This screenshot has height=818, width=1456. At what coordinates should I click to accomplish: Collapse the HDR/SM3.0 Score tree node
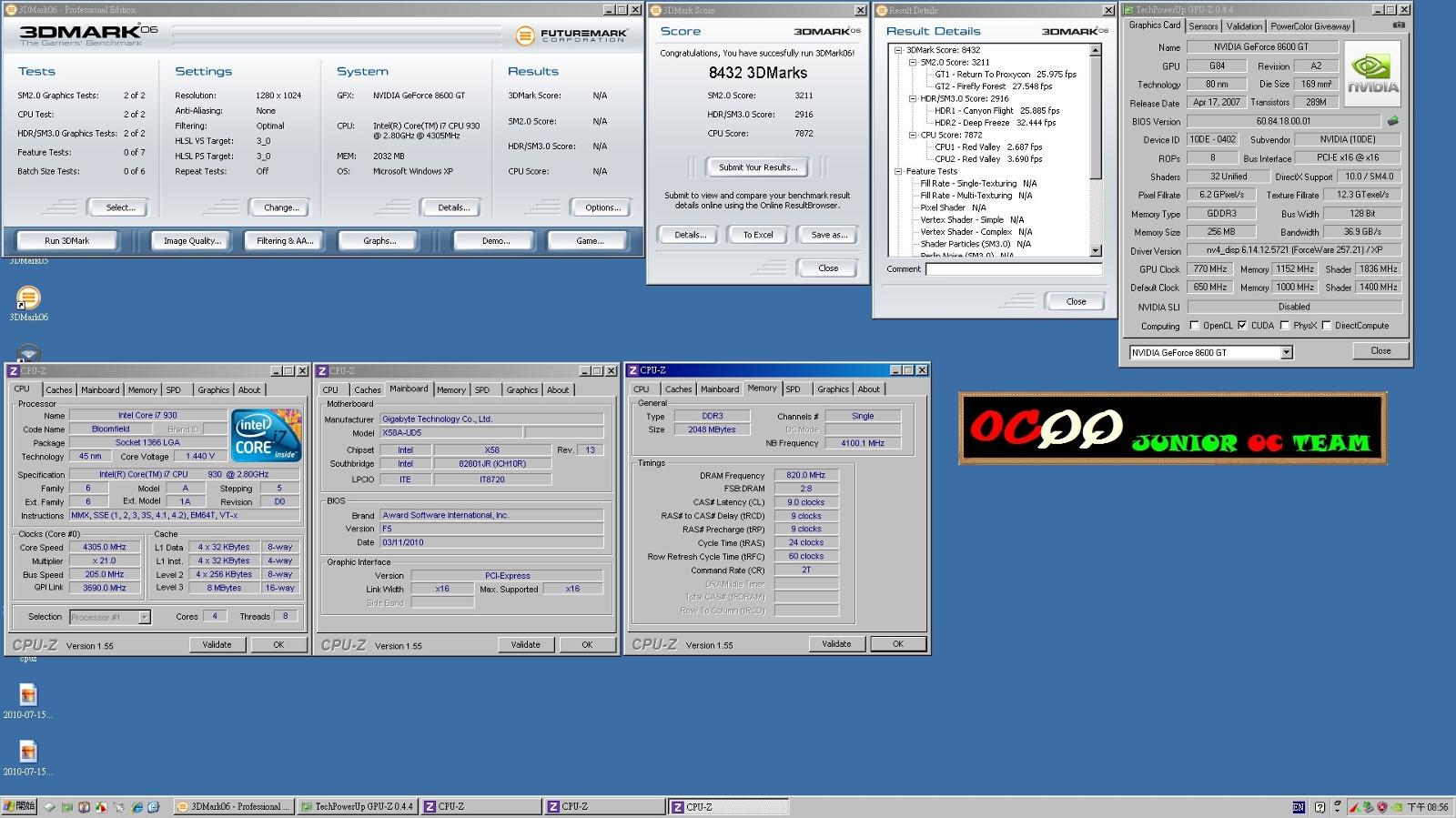[x=913, y=98]
